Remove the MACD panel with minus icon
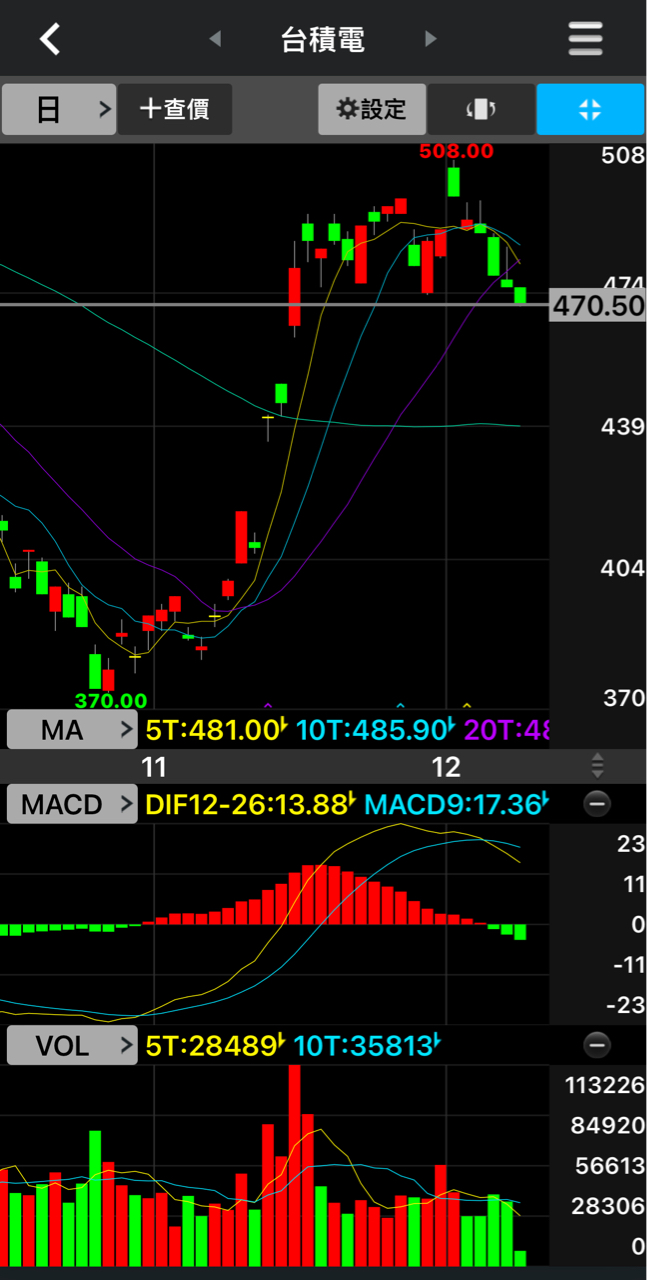 click(597, 804)
